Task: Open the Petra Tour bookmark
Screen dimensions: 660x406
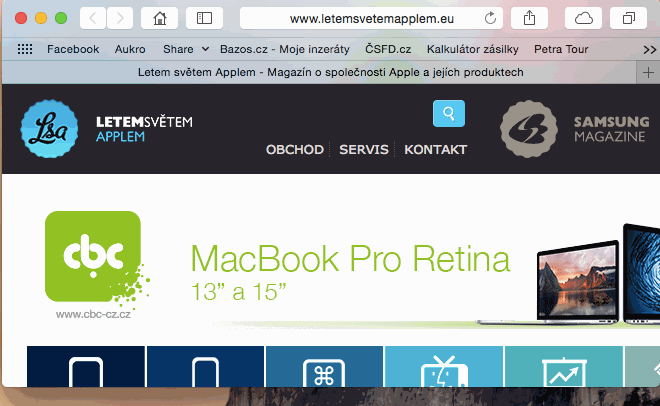Action: 561,49
